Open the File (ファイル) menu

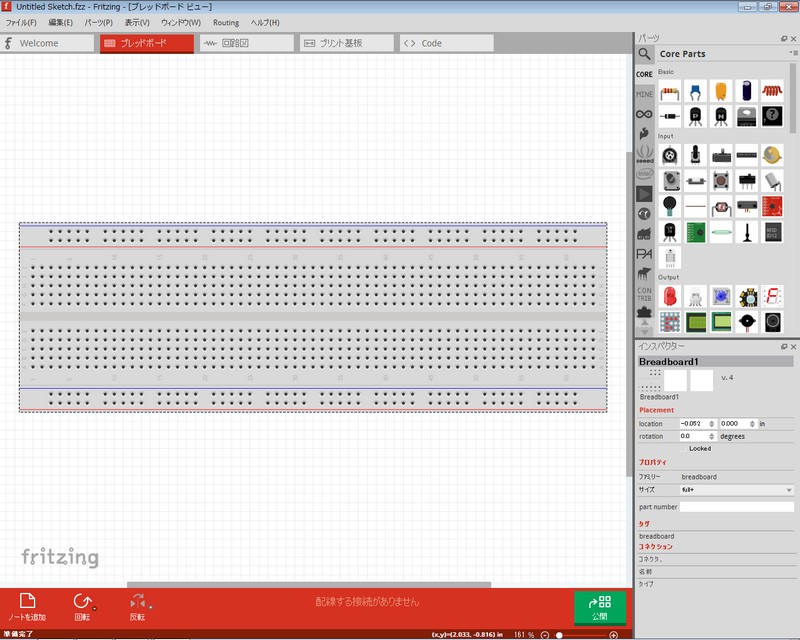pos(21,22)
